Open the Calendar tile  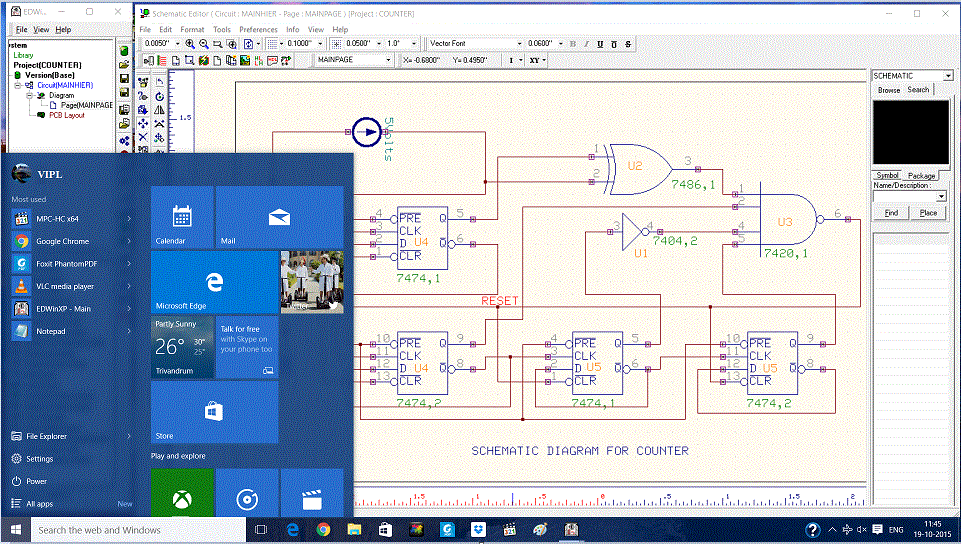pos(182,217)
